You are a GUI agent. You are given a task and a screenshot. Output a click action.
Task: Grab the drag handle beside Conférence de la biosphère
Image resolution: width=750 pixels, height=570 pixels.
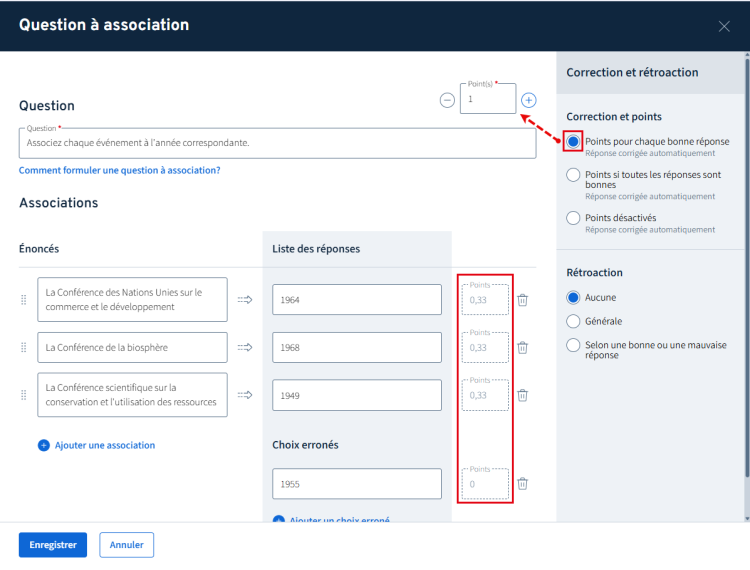24,347
